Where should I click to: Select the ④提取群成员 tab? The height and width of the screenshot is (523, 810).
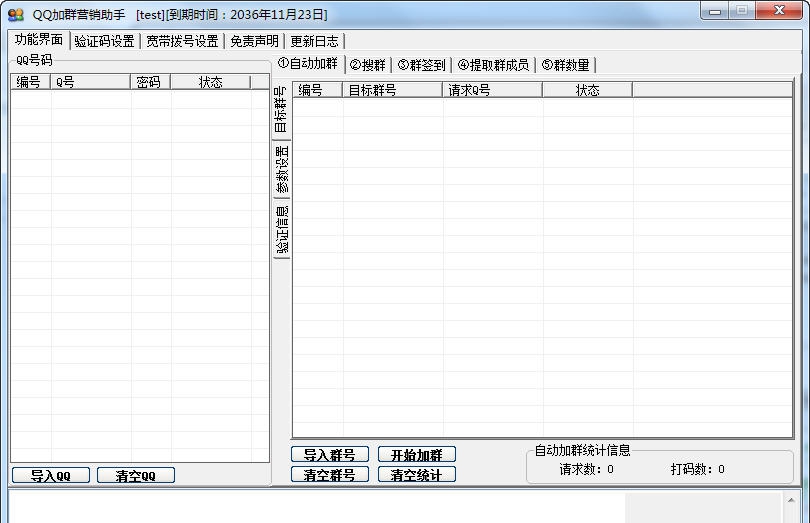tap(493, 65)
